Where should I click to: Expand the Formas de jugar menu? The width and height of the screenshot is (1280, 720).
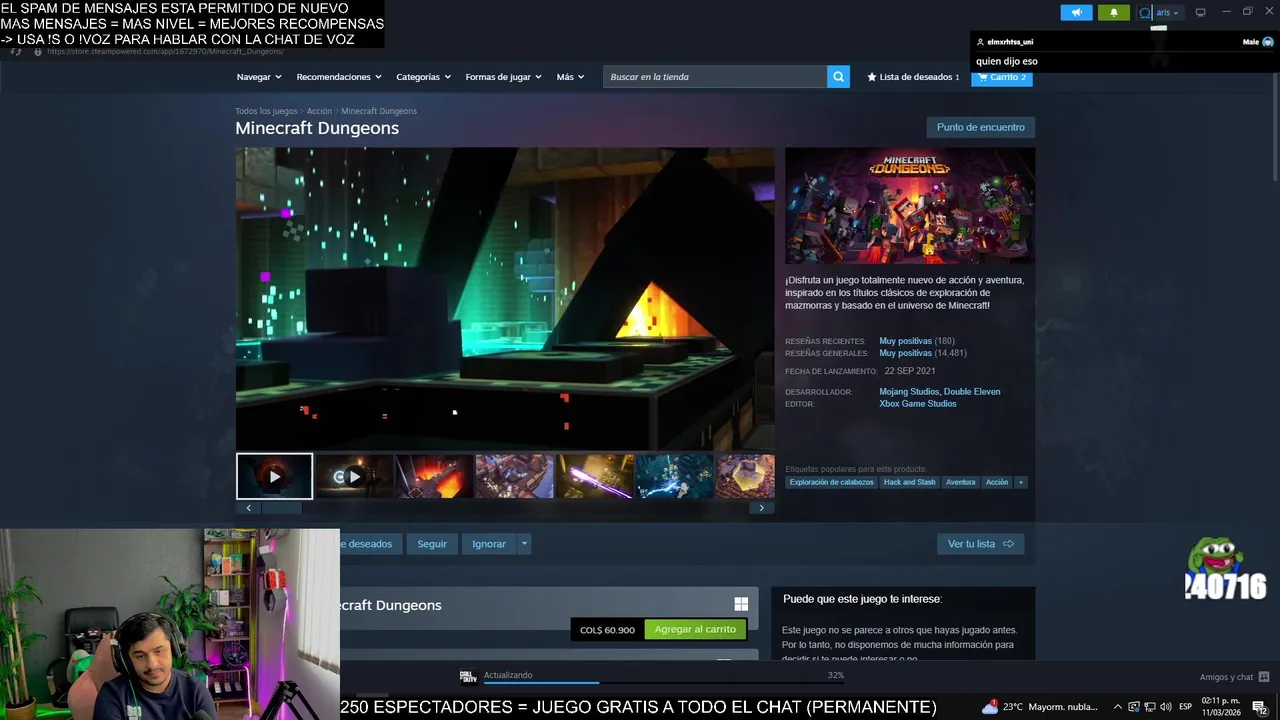503,77
